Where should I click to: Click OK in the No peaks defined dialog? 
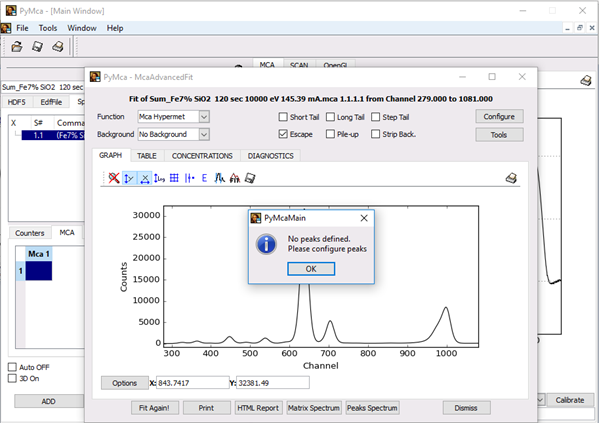pos(311,269)
